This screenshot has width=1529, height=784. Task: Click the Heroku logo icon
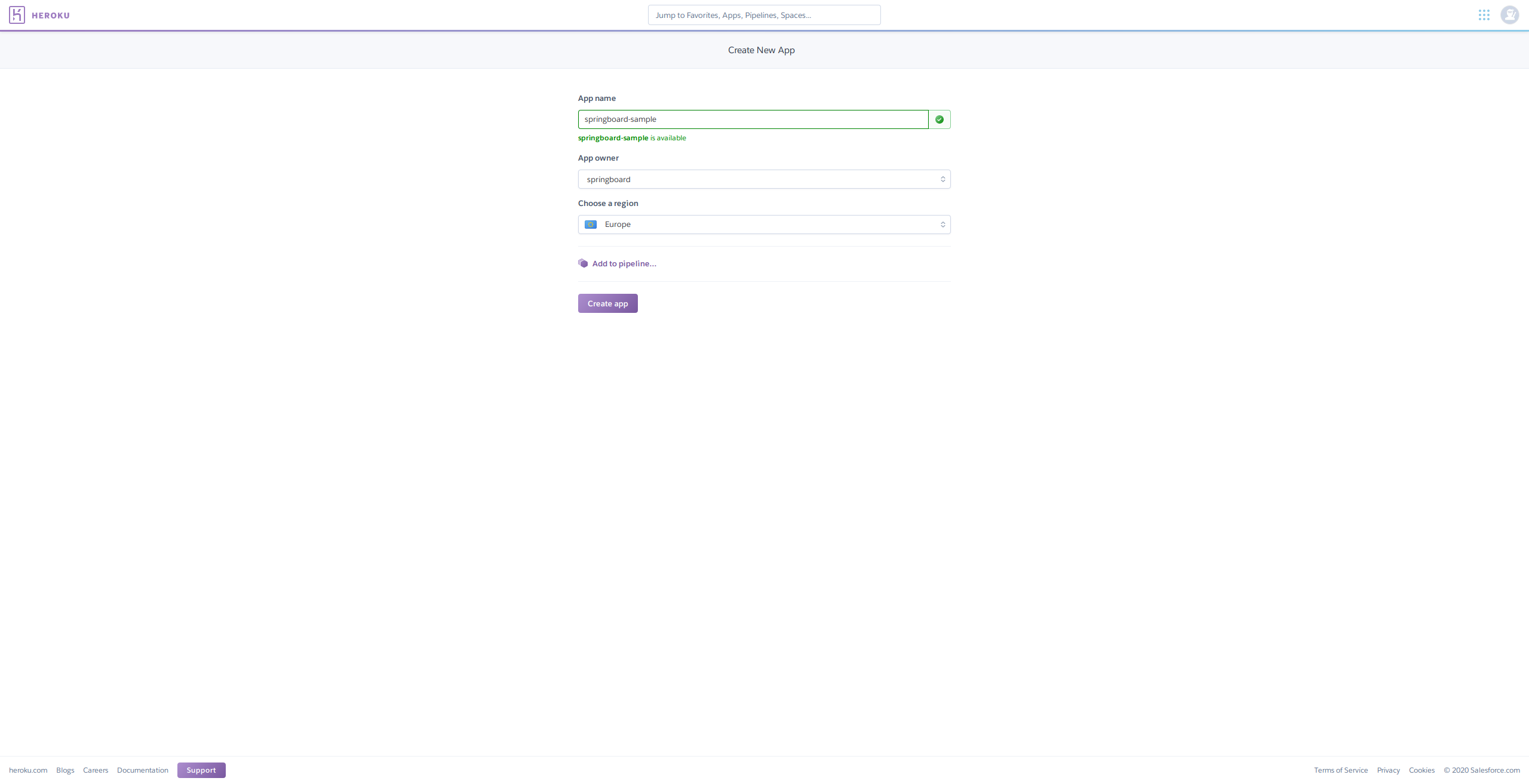point(17,15)
